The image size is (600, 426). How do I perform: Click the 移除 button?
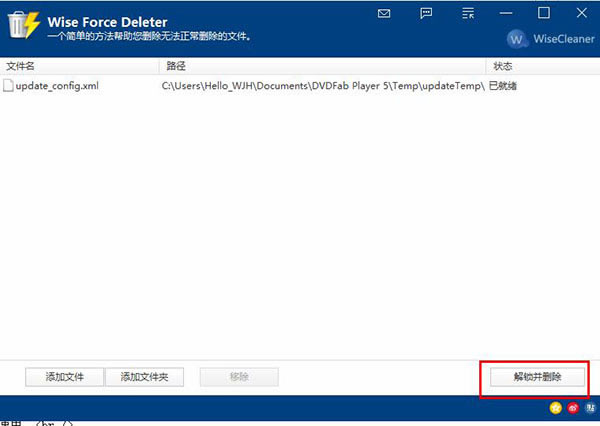tap(239, 377)
